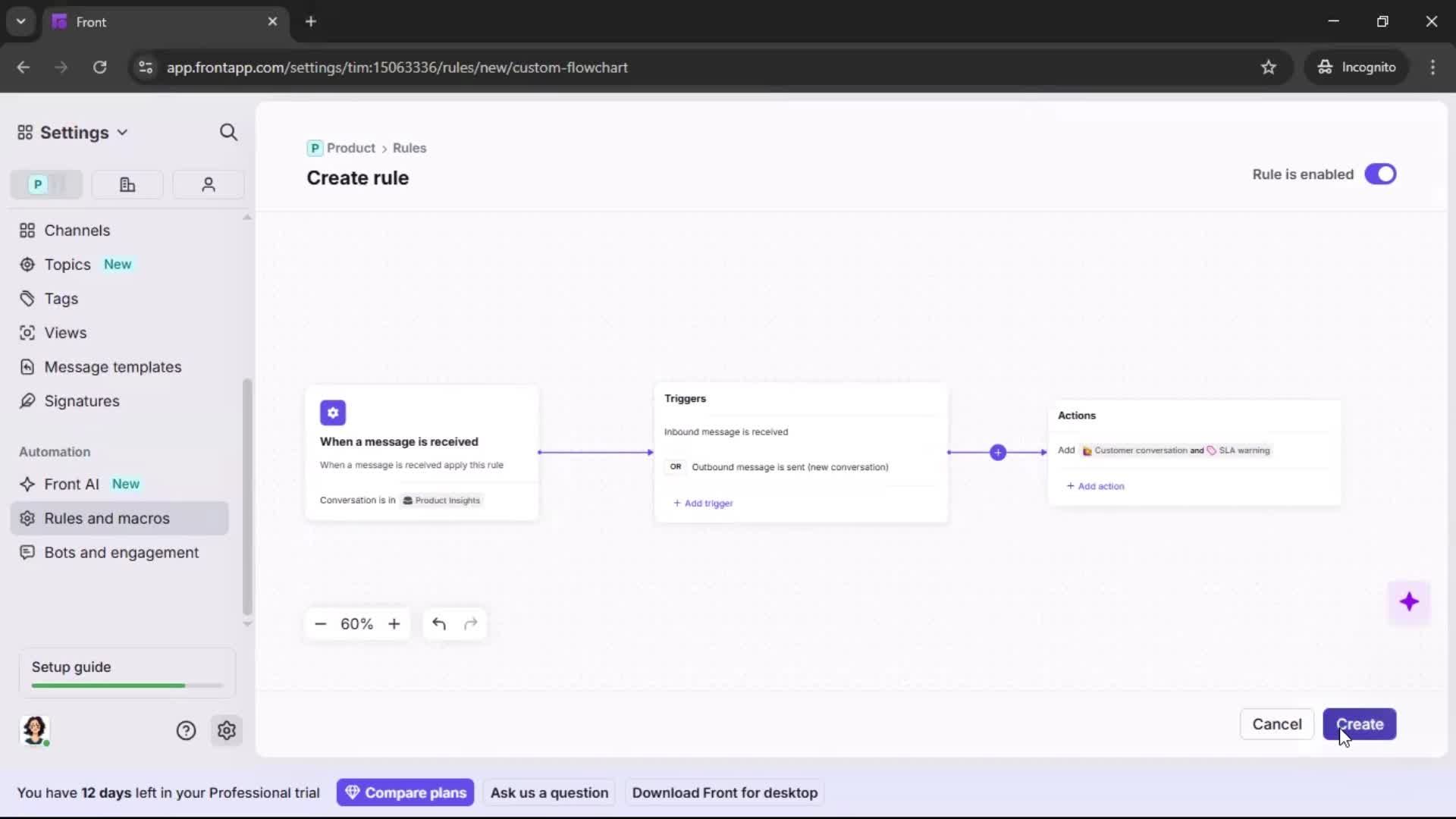This screenshot has height=819, width=1456.
Task: Expand the Settings dropdown chevron
Action: point(122,132)
